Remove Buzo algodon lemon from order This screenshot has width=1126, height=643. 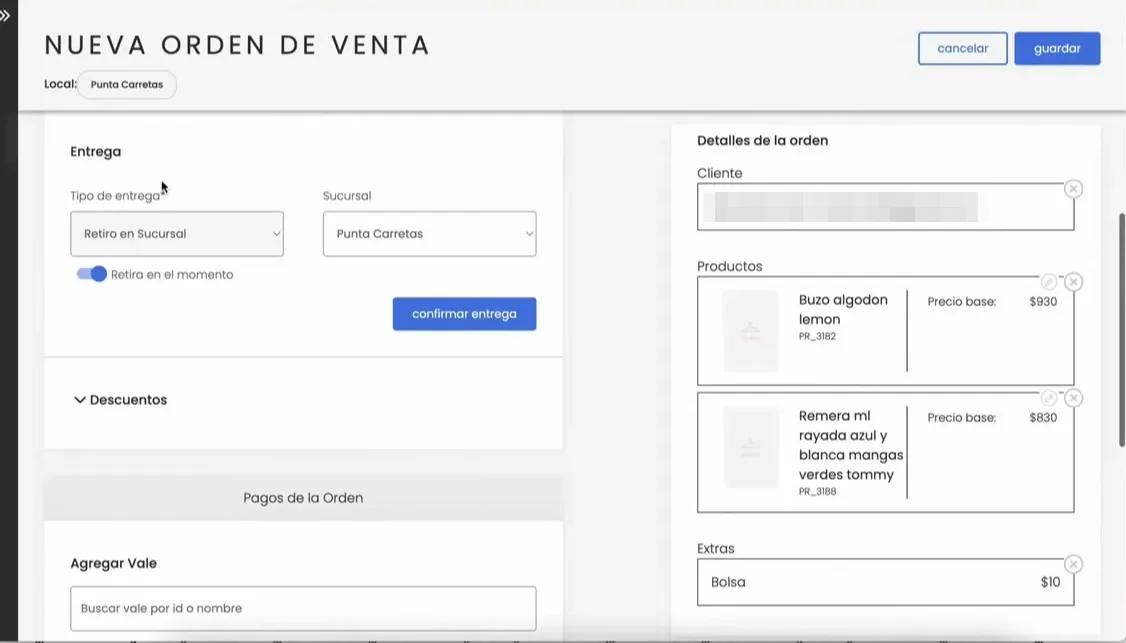tap(1073, 282)
